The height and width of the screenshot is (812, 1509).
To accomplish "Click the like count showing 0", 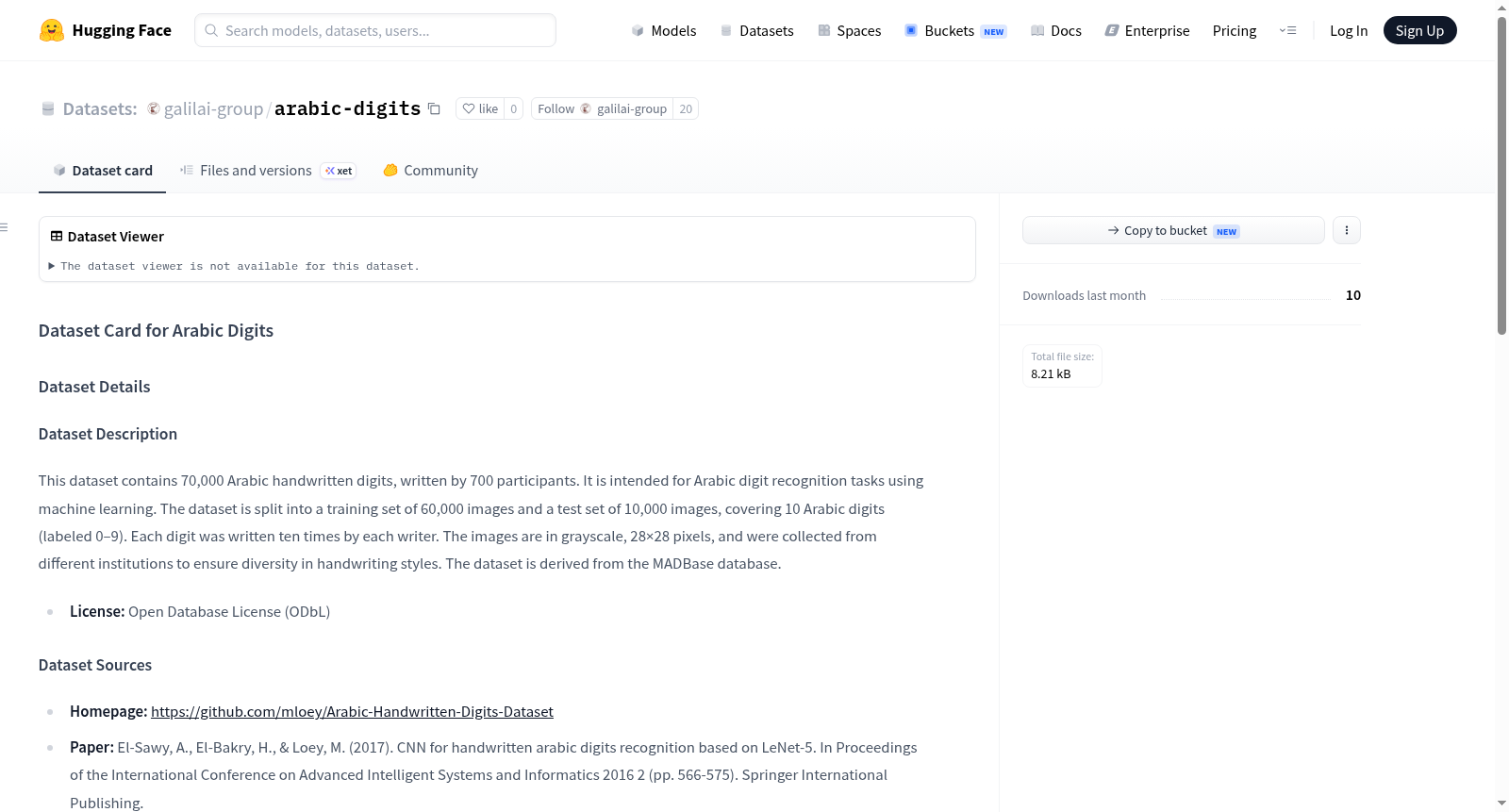I will (x=514, y=108).
